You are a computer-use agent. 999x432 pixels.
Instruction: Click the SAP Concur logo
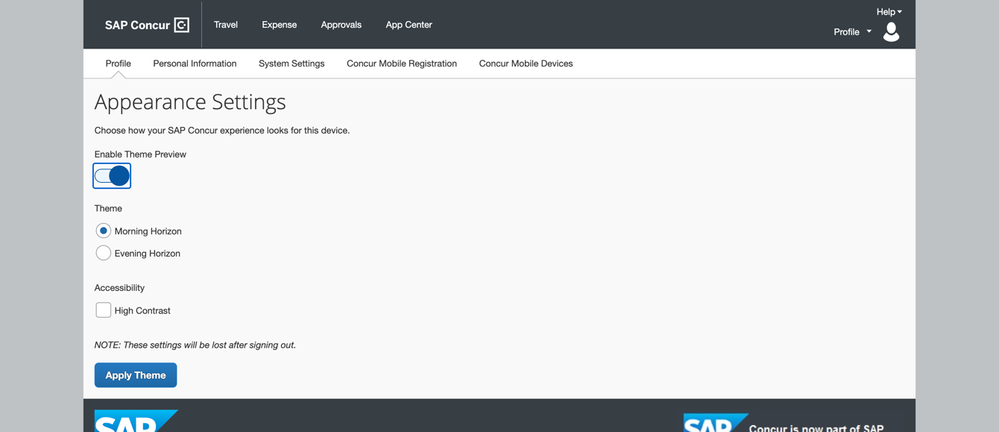147,25
